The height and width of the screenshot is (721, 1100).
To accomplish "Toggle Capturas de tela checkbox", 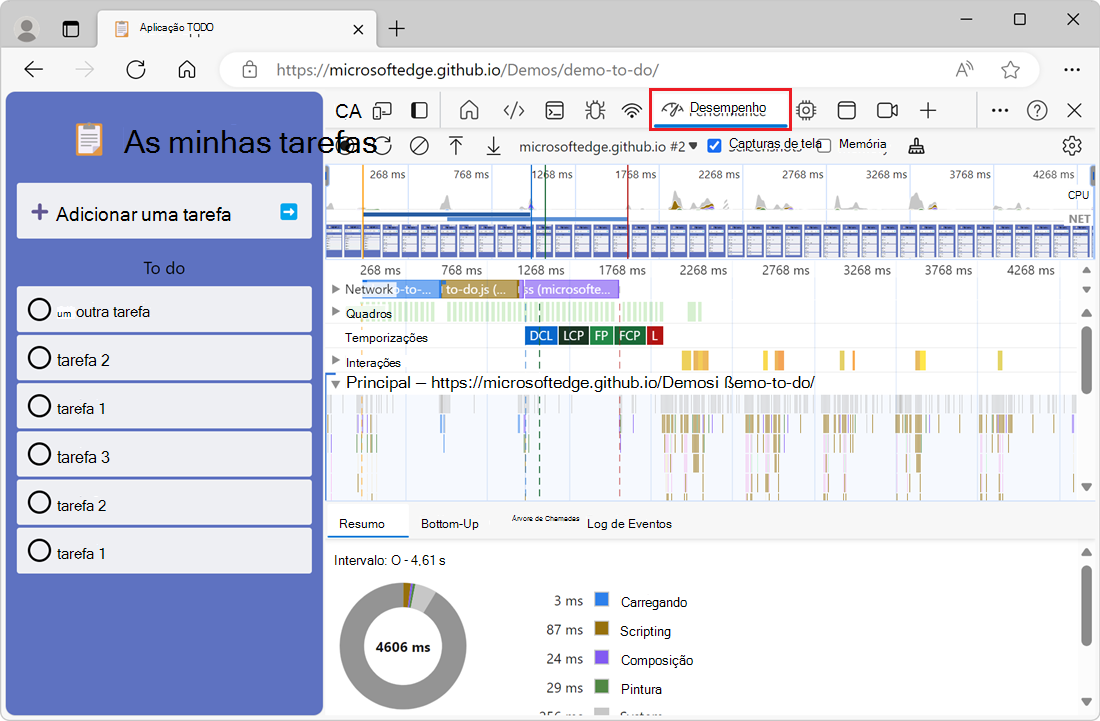I will coord(714,145).
